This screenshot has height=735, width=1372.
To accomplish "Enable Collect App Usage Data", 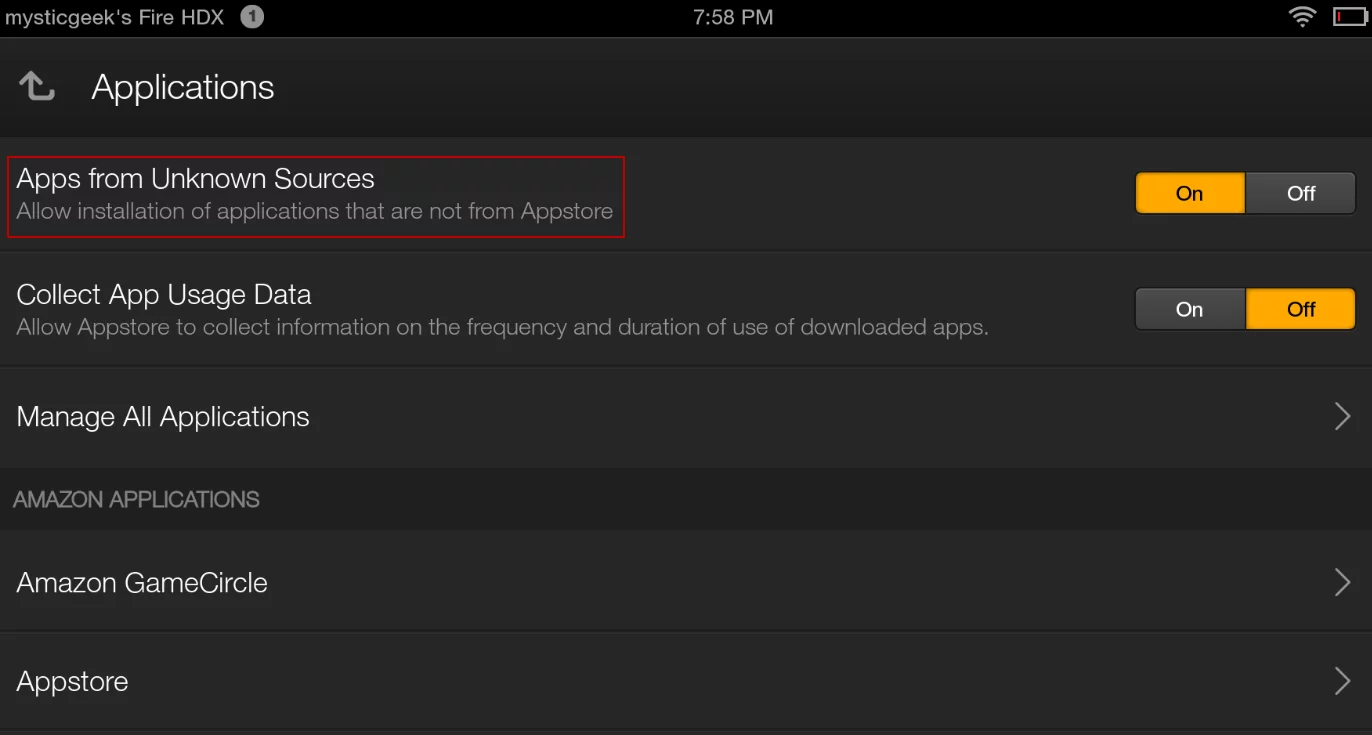I will 1190,309.
